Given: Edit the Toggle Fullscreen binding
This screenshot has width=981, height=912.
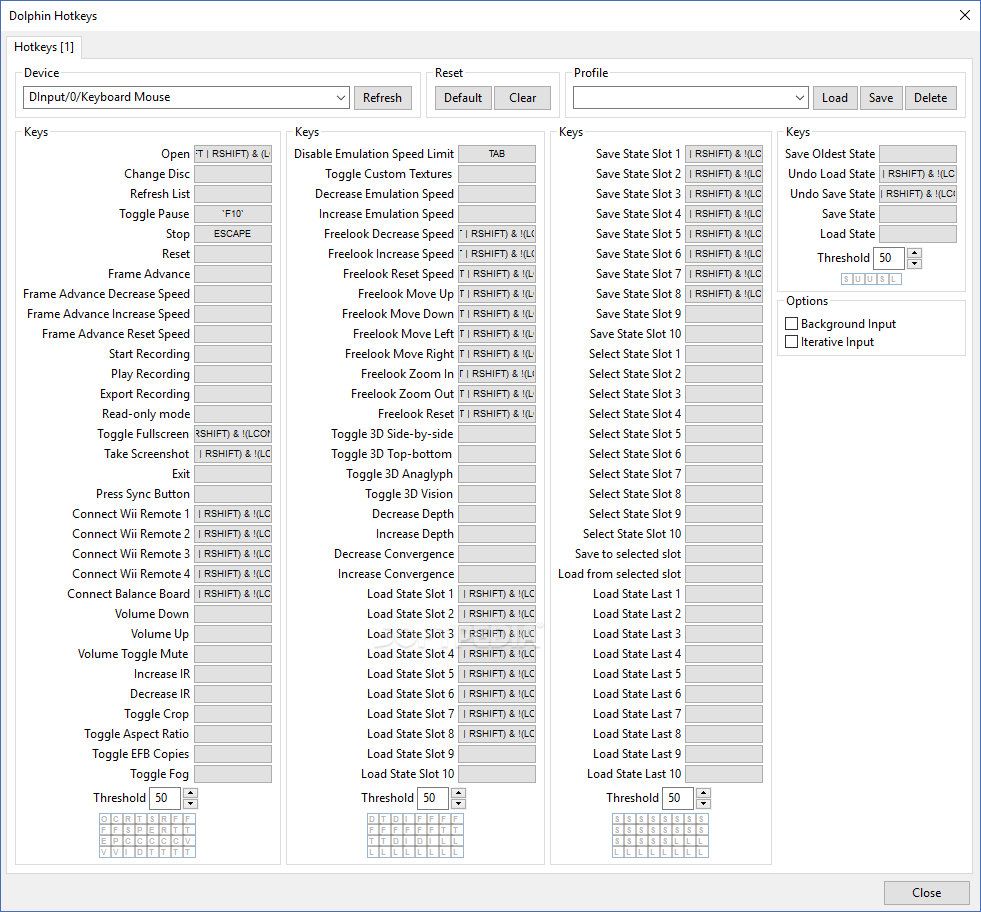Looking at the screenshot, I should (x=233, y=434).
